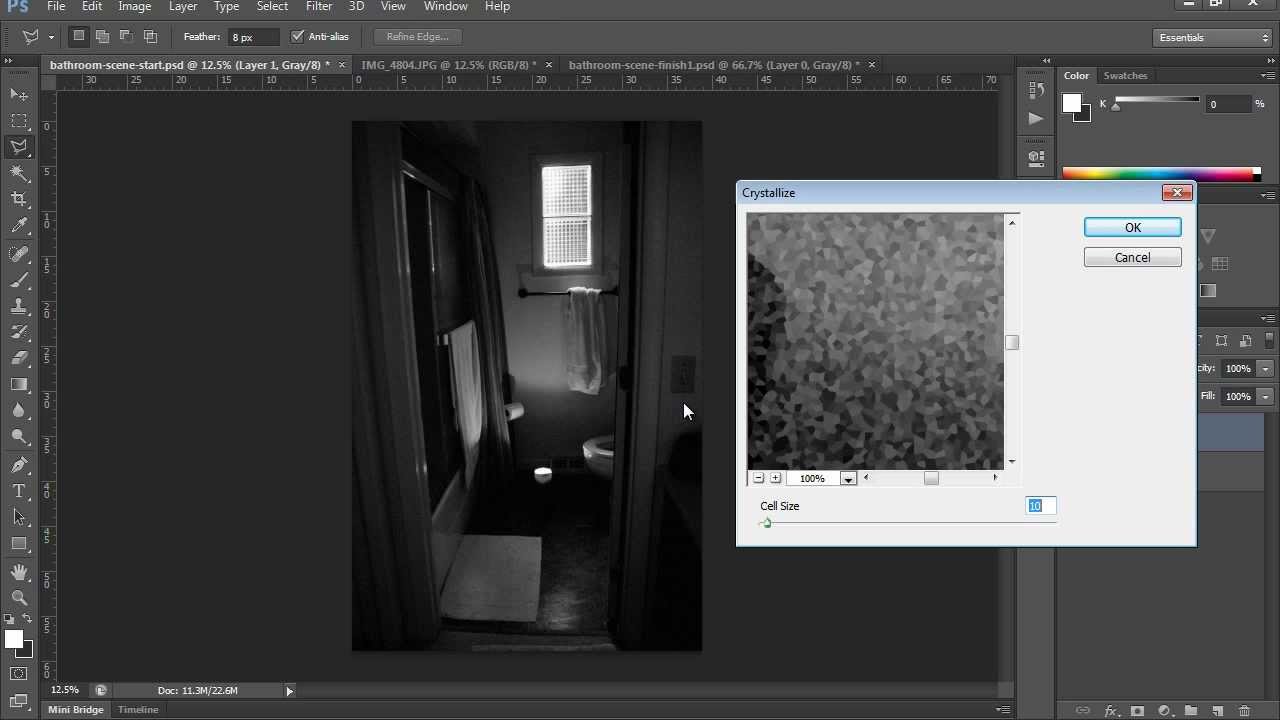This screenshot has height=720, width=1280.
Task: Select New selection mode option
Action: [79, 37]
